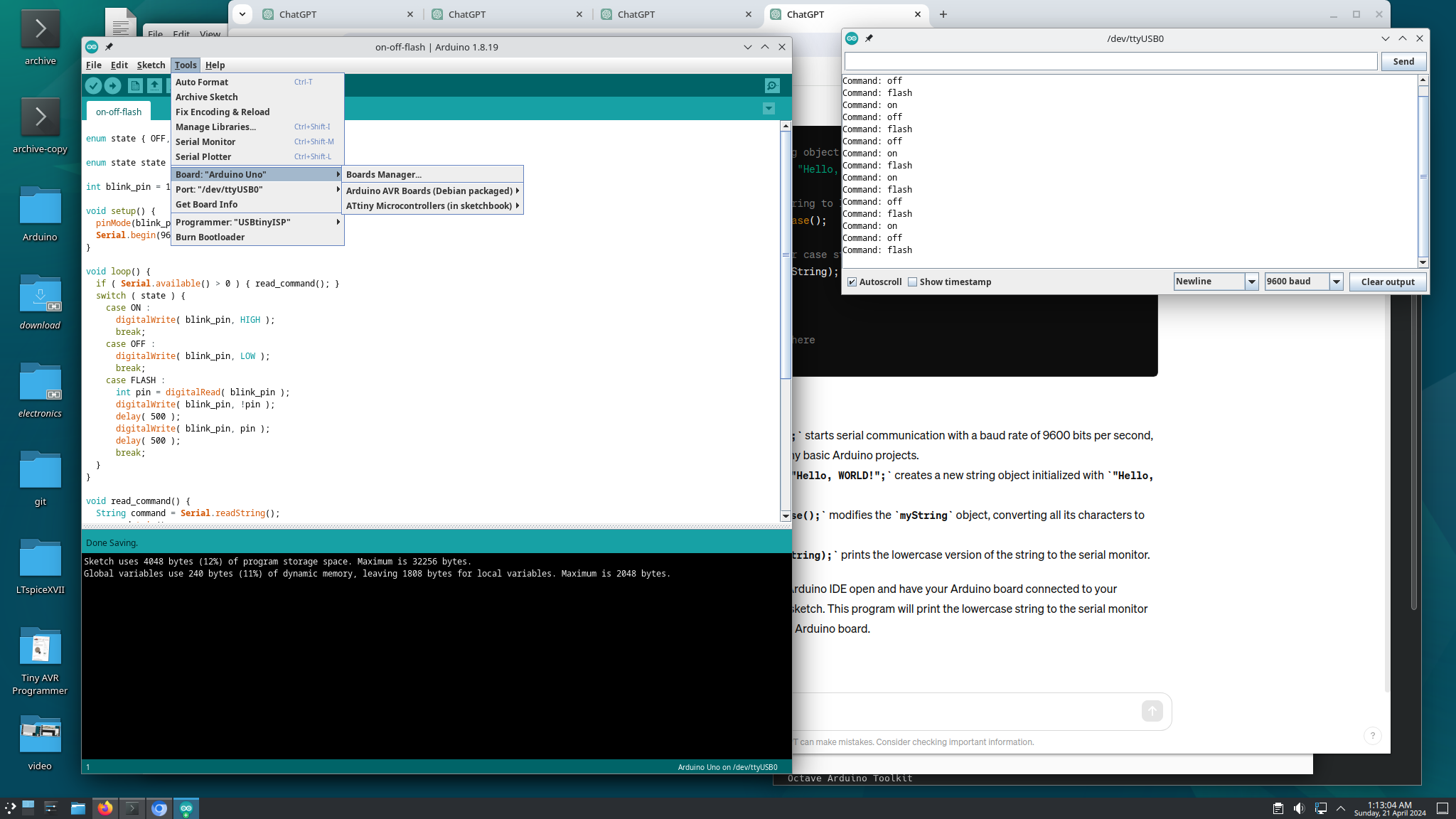The image size is (1456, 819).
Task: Switch to the on-off-flash sketch tab
Action: click(119, 112)
